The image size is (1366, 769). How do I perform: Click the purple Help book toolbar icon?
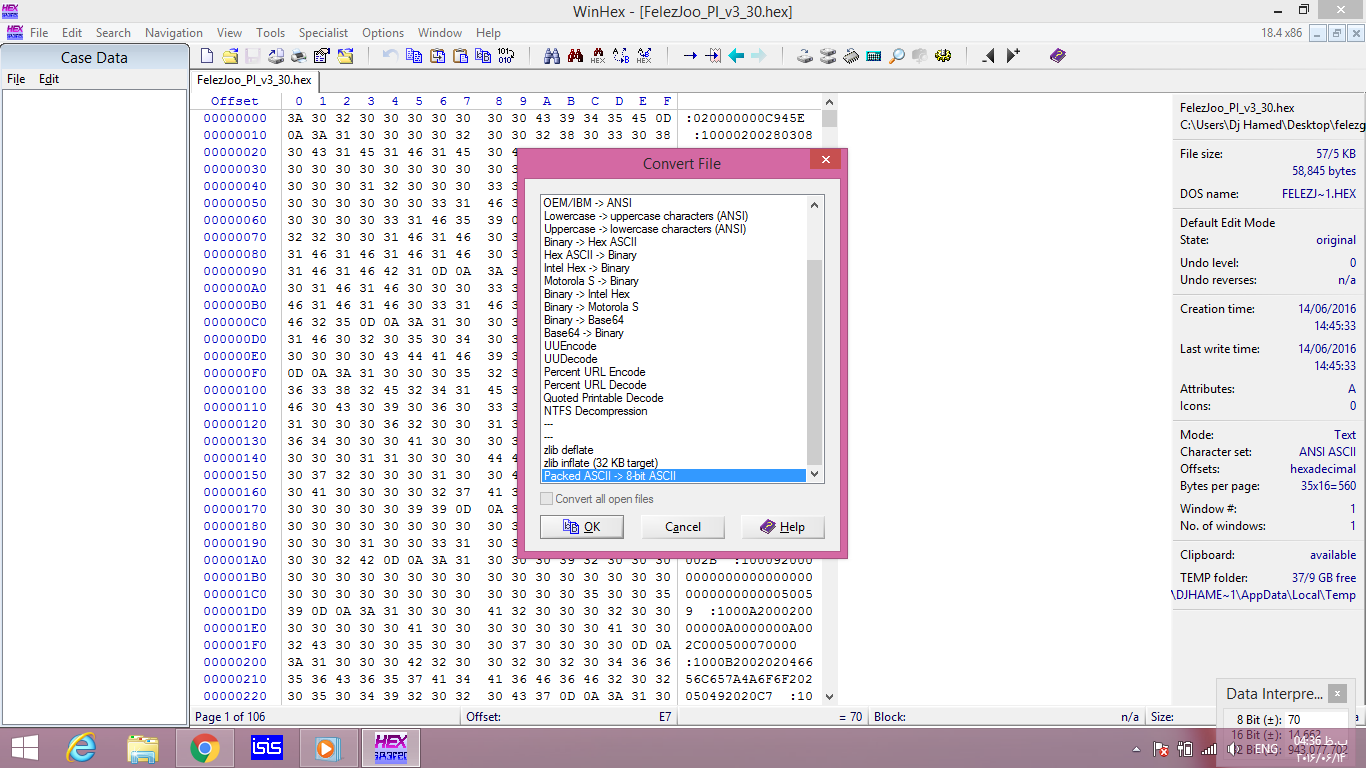pyautogui.click(x=1058, y=56)
